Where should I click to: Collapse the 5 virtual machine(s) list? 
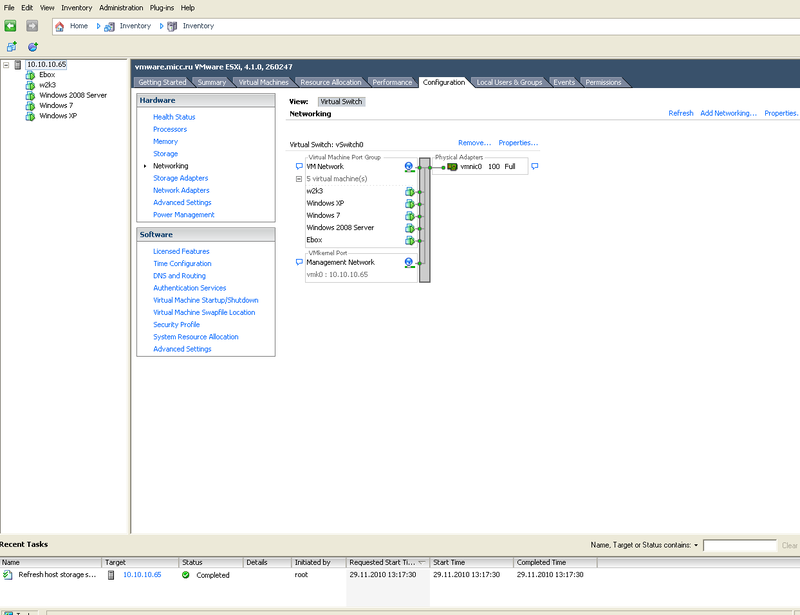coord(299,179)
